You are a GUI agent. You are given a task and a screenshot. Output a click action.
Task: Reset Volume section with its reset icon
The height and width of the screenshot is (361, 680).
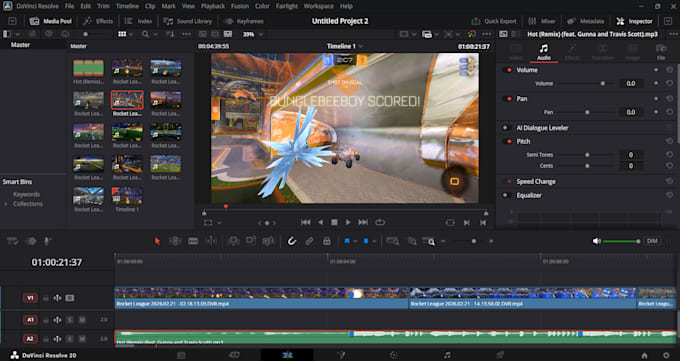pos(670,70)
